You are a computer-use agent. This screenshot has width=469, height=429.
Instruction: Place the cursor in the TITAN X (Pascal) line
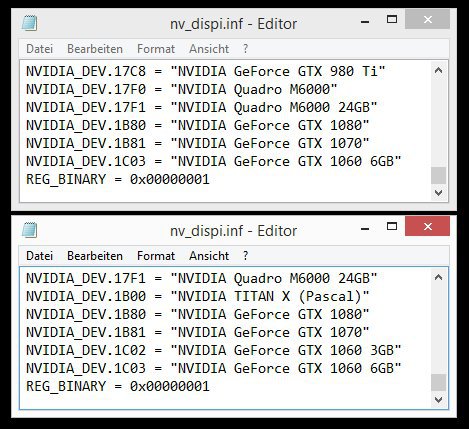pyautogui.click(x=198, y=296)
